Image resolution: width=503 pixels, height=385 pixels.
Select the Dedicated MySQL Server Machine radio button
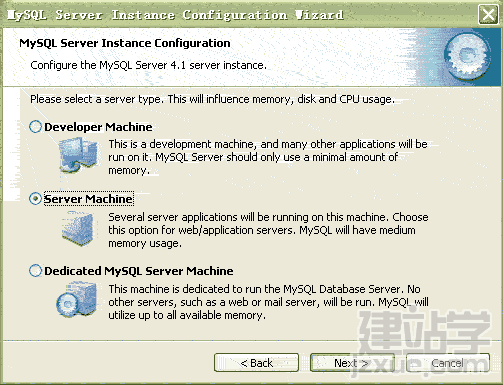[x=35, y=271]
